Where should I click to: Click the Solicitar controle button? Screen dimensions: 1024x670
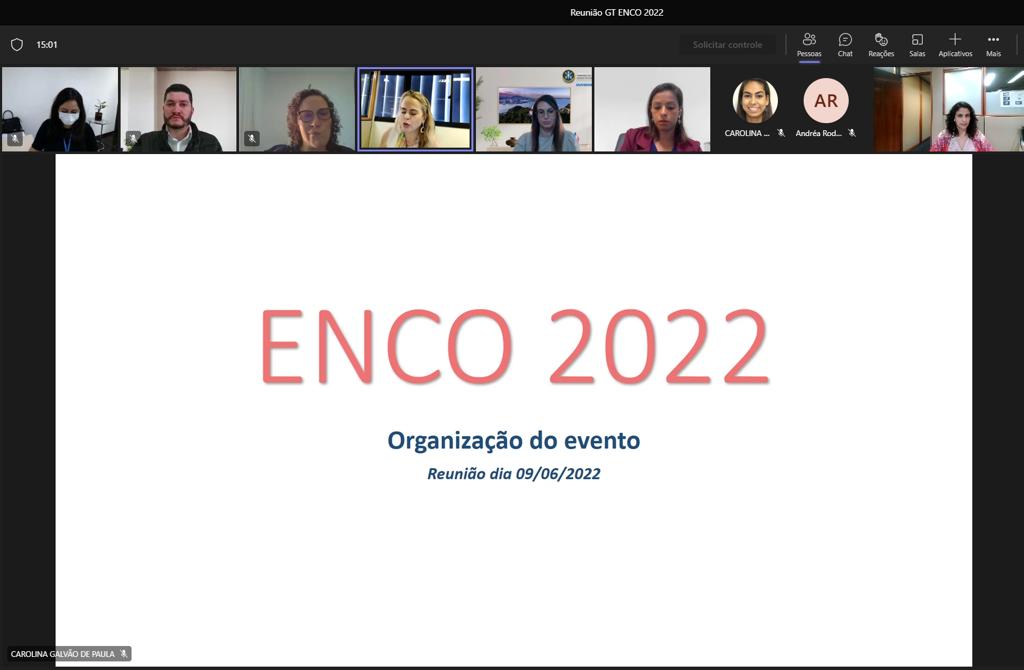(727, 44)
